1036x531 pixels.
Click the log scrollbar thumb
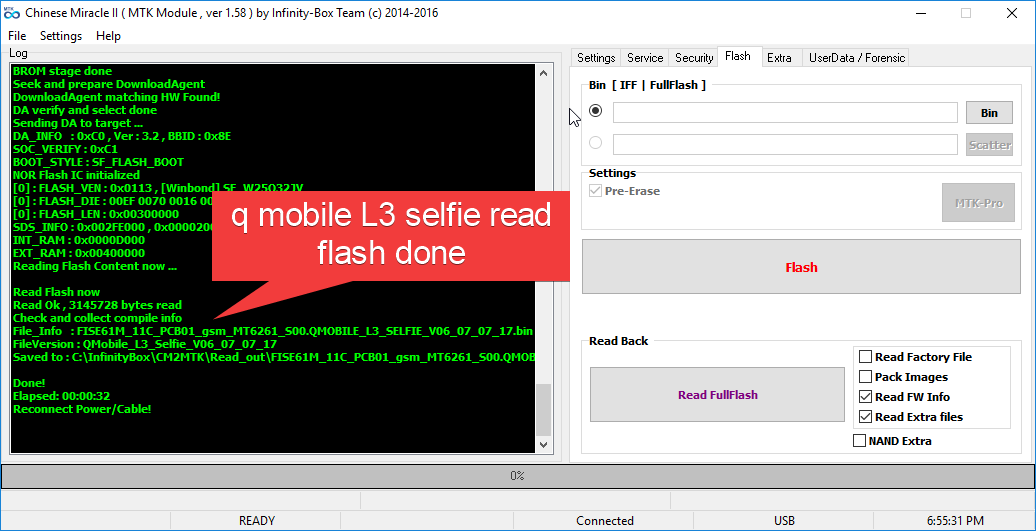click(543, 409)
